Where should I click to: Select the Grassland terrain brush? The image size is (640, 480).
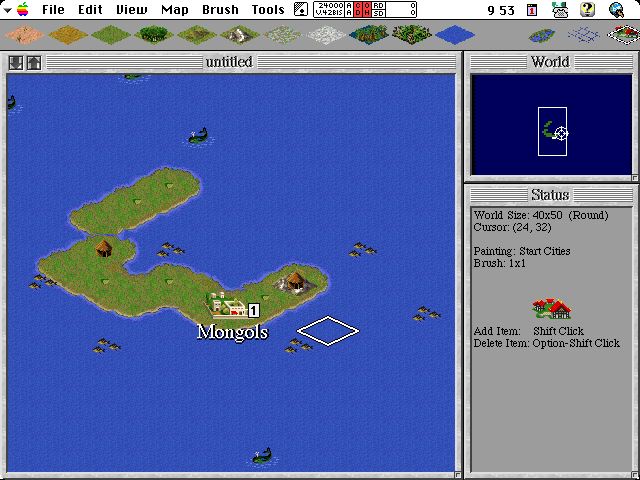111,34
